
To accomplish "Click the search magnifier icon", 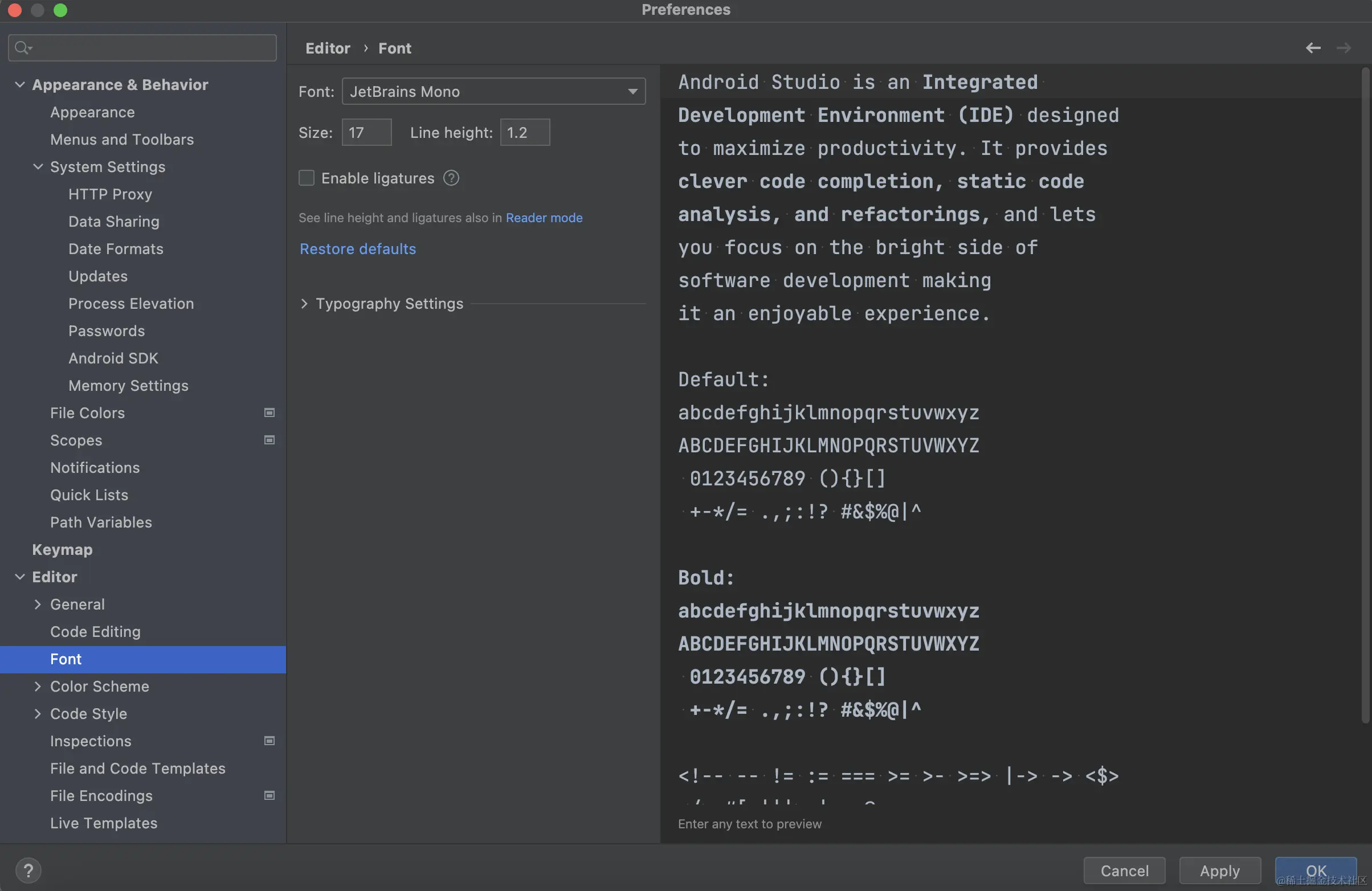I will 22,48.
